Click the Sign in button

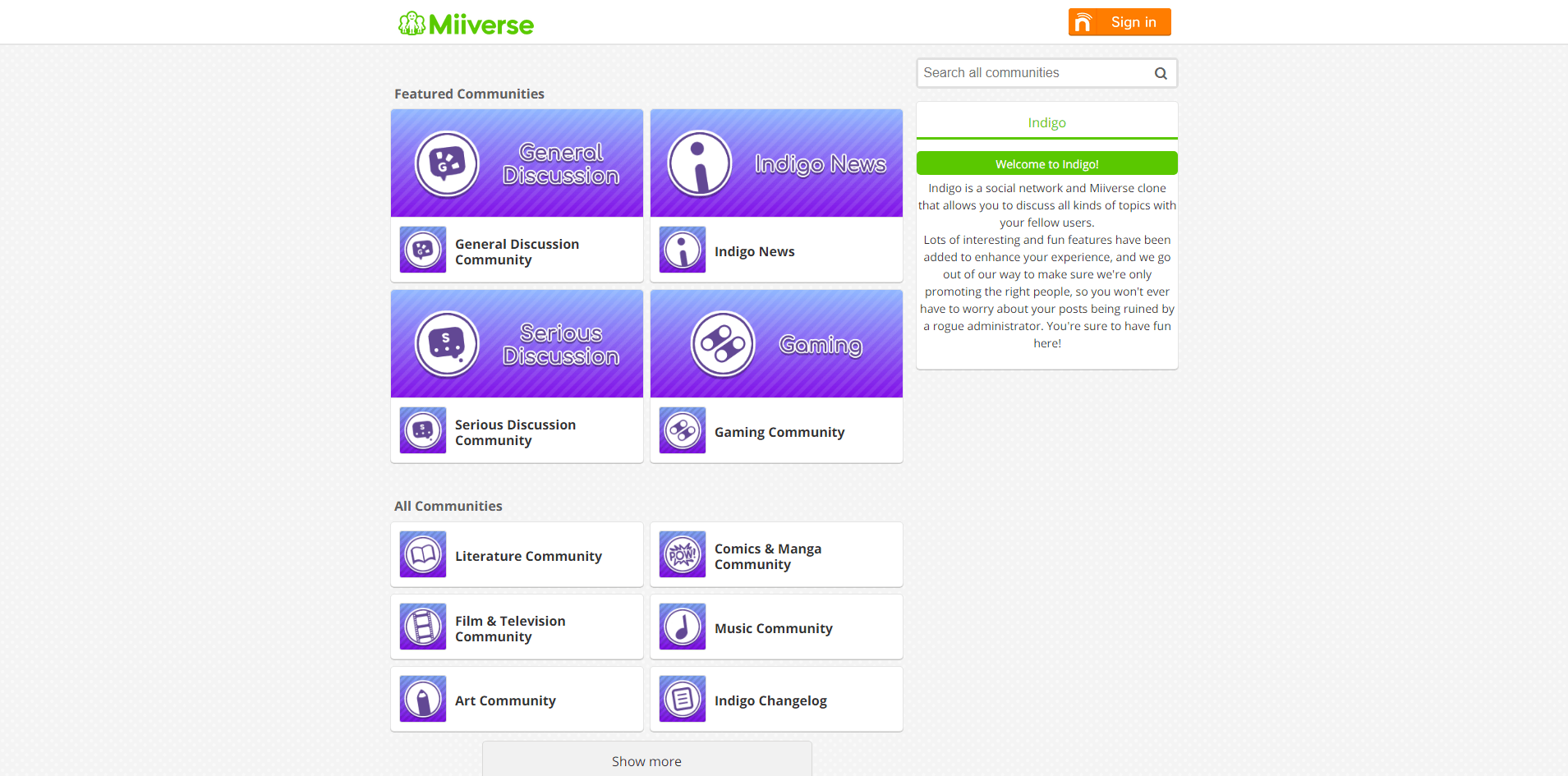pos(1120,22)
